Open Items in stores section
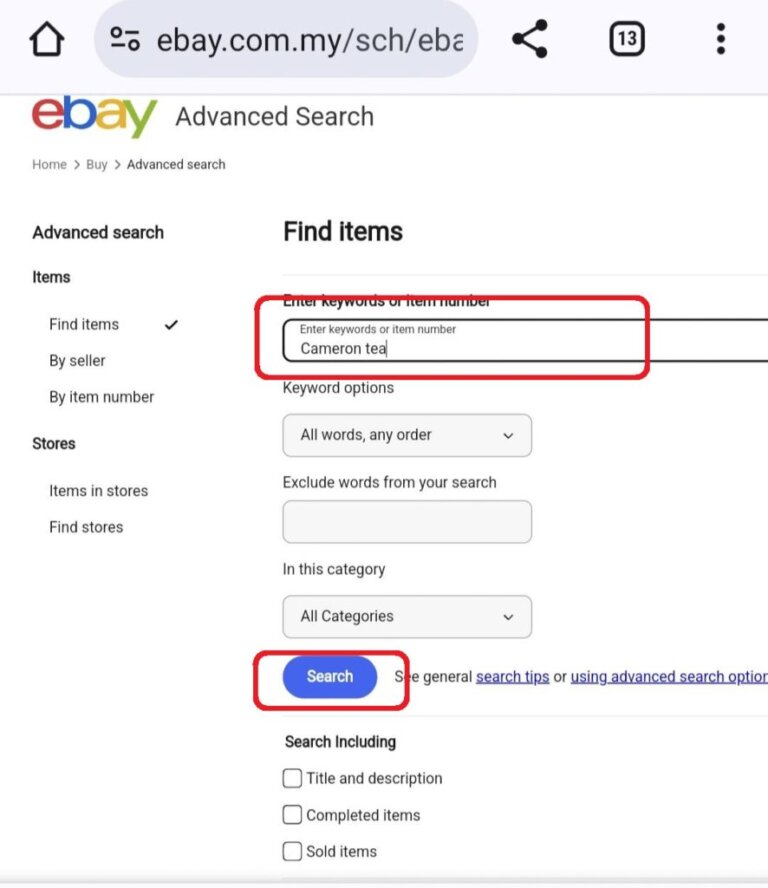The image size is (768, 888). [x=98, y=491]
